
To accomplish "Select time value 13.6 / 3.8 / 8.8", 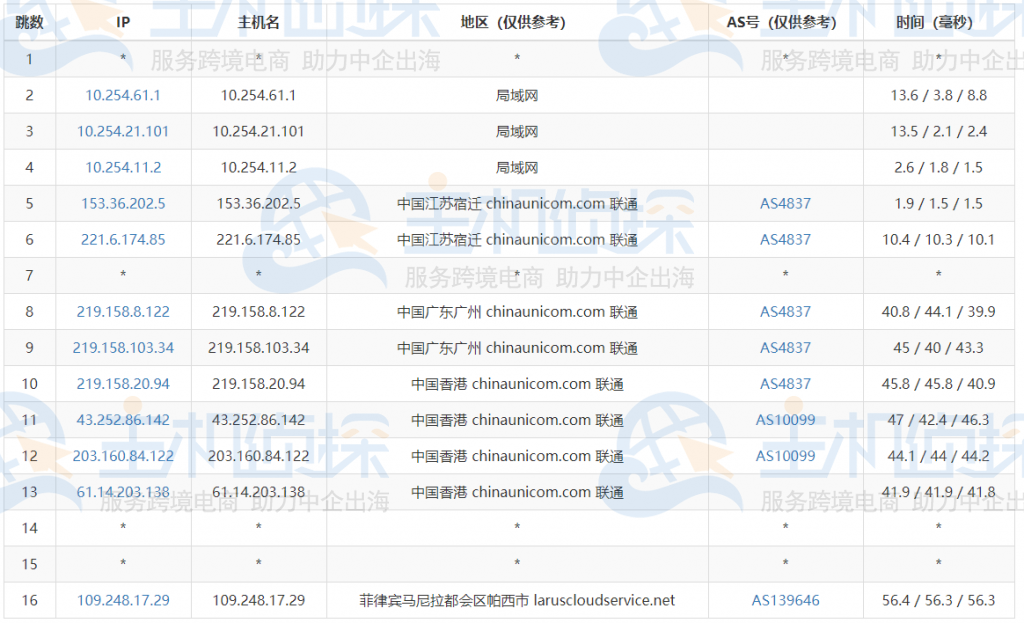I will pyautogui.click(x=938, y=95).
